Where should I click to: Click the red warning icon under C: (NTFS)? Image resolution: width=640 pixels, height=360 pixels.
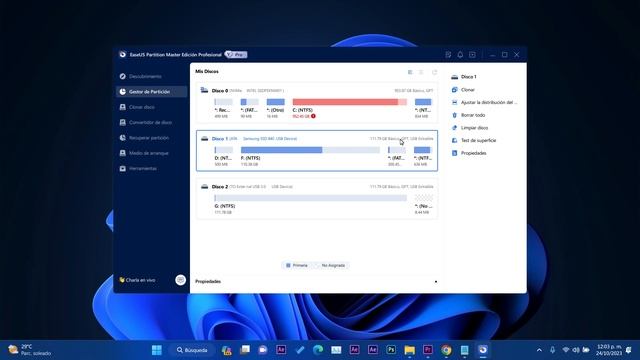tap(313, 116)
